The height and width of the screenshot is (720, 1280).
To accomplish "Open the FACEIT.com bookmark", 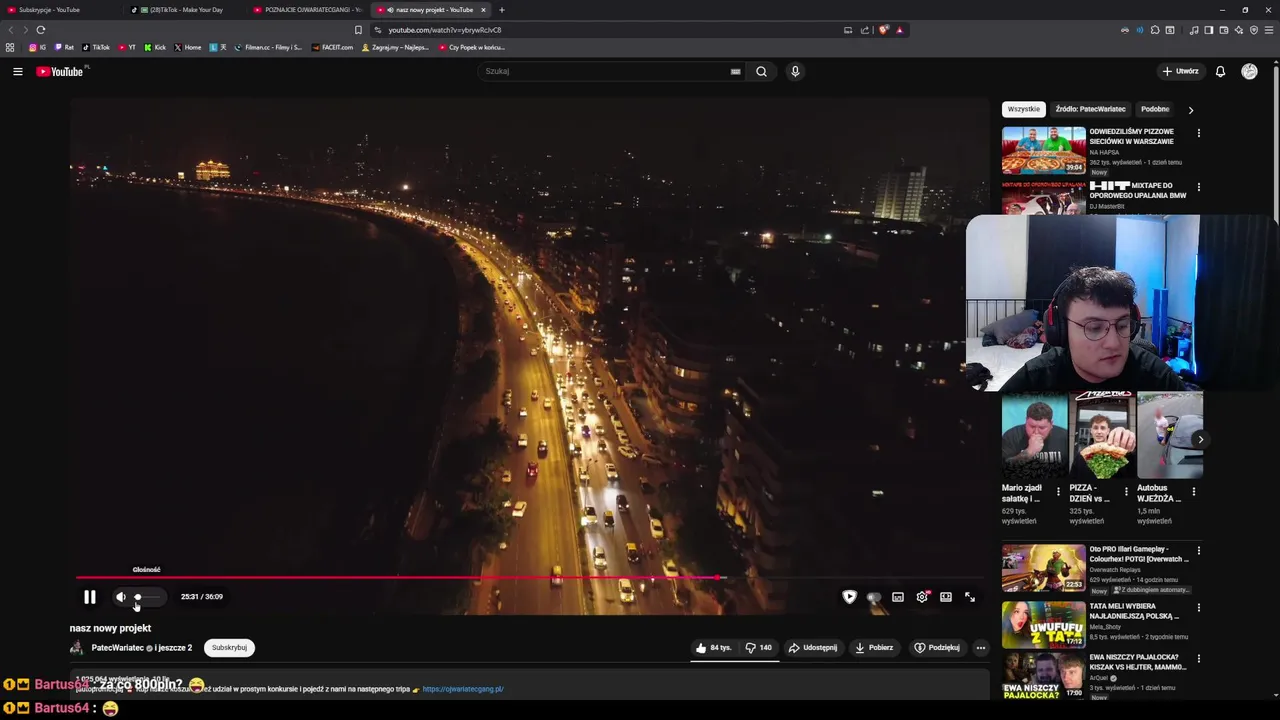I will coord(333,47).
